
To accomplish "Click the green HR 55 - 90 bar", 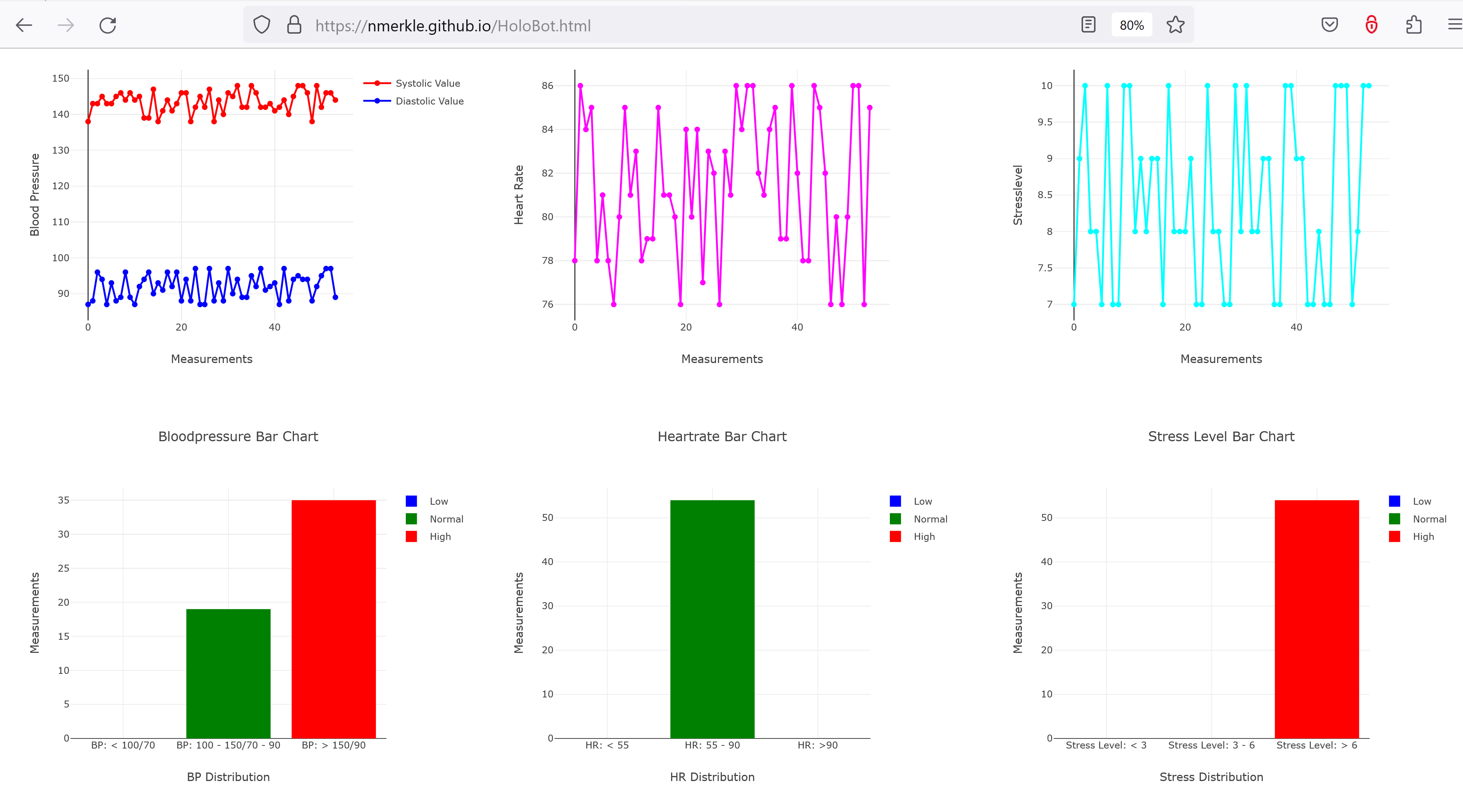I will 712,618.
